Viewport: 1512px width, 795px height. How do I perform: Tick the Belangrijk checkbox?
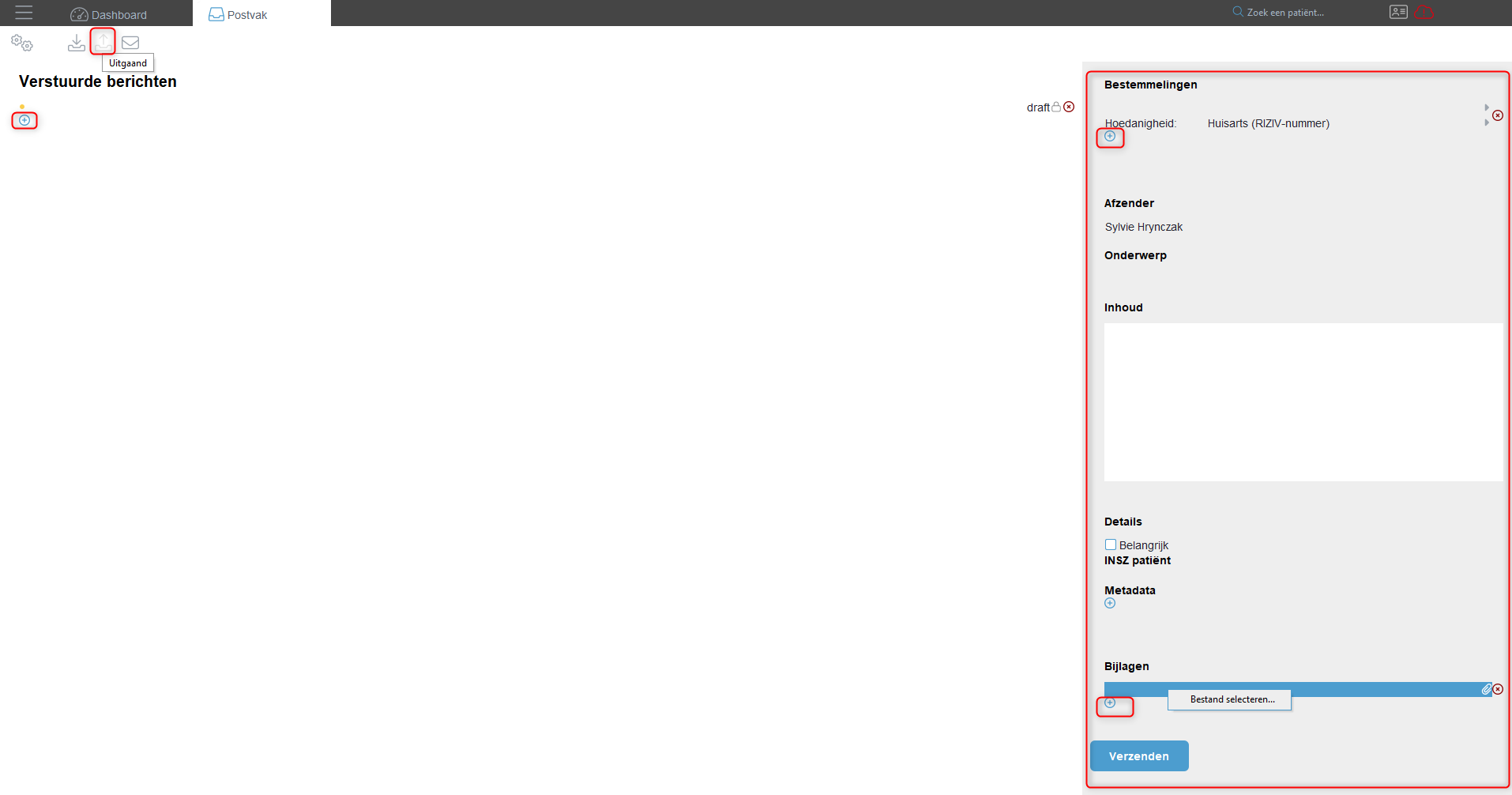tap(1111, 544)
